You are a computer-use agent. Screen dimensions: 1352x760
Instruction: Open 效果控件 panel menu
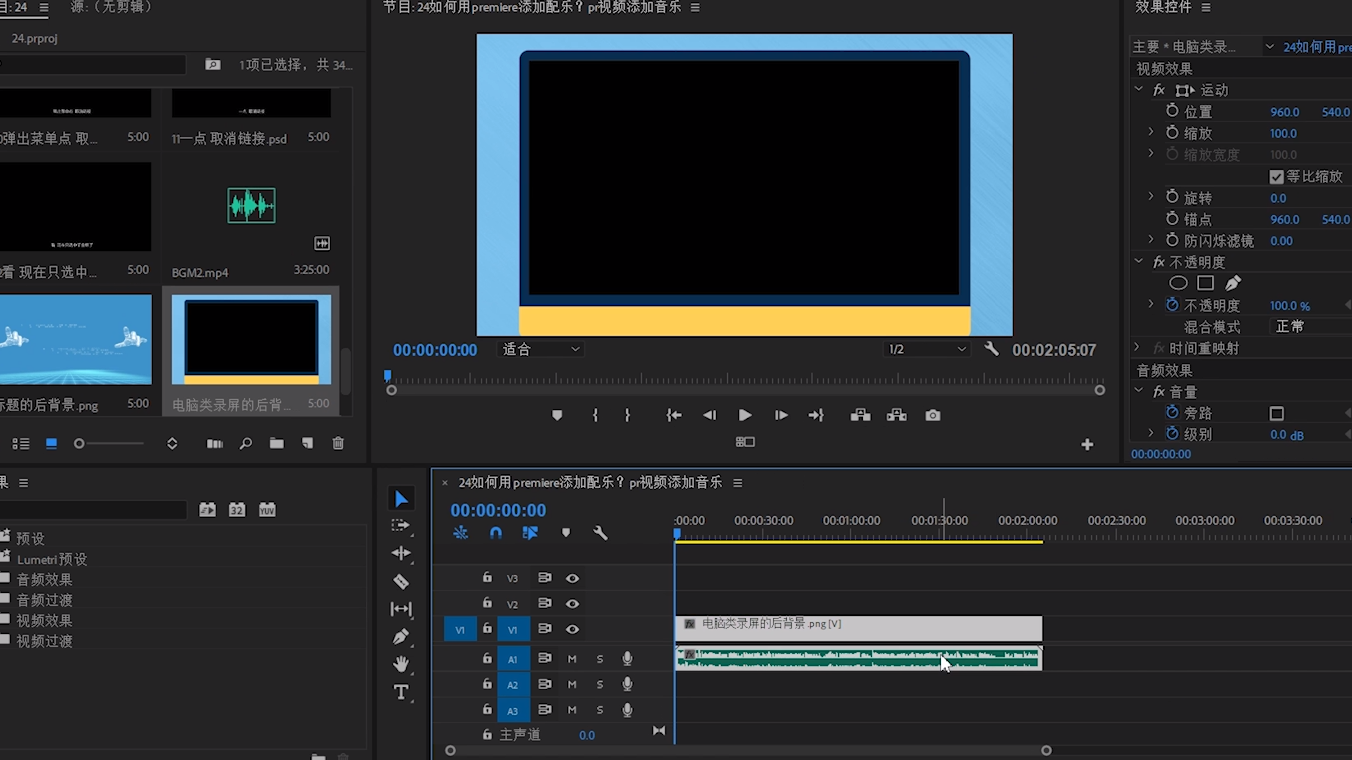pyautogui.click(x=1206, y=7)
